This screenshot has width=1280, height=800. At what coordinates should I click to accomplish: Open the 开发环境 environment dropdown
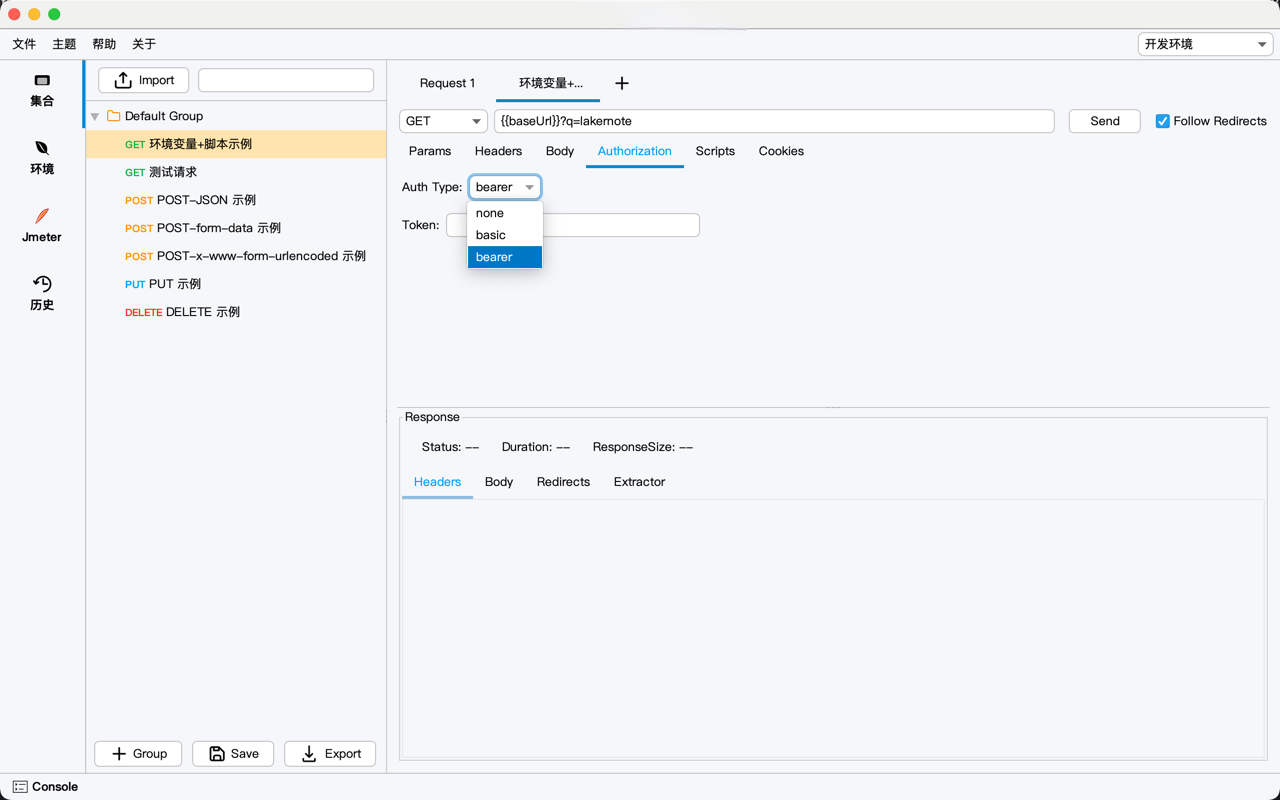(1205, 44)
